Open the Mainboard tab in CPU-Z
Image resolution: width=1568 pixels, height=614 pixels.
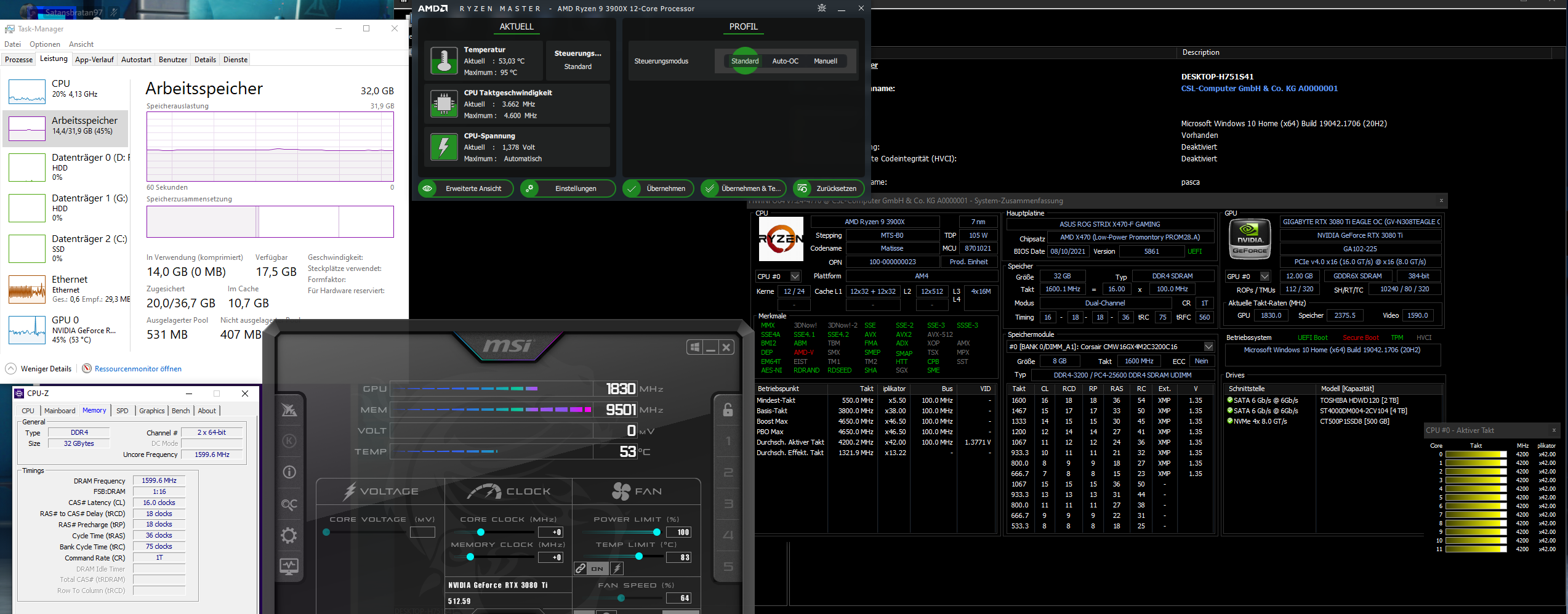click(x=60, y=411)
